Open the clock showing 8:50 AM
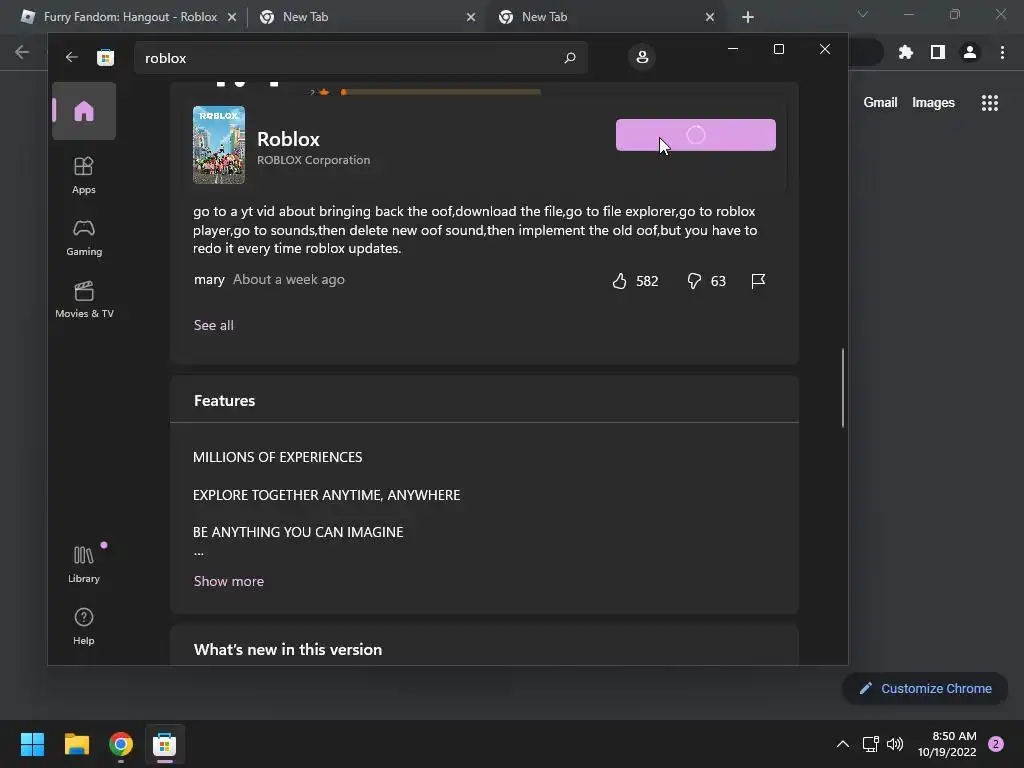This screenshot has height=768, width=1024. point(947,744)
